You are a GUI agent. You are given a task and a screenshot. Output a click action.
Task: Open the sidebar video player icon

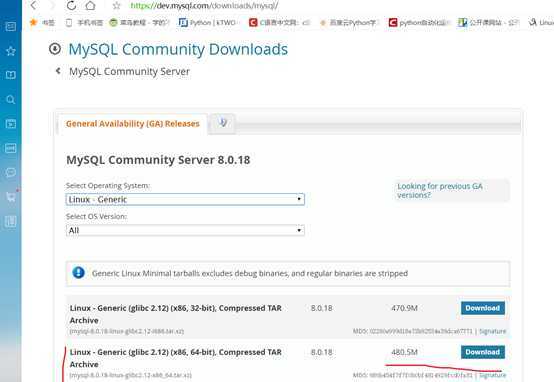[x=11, y=124]
